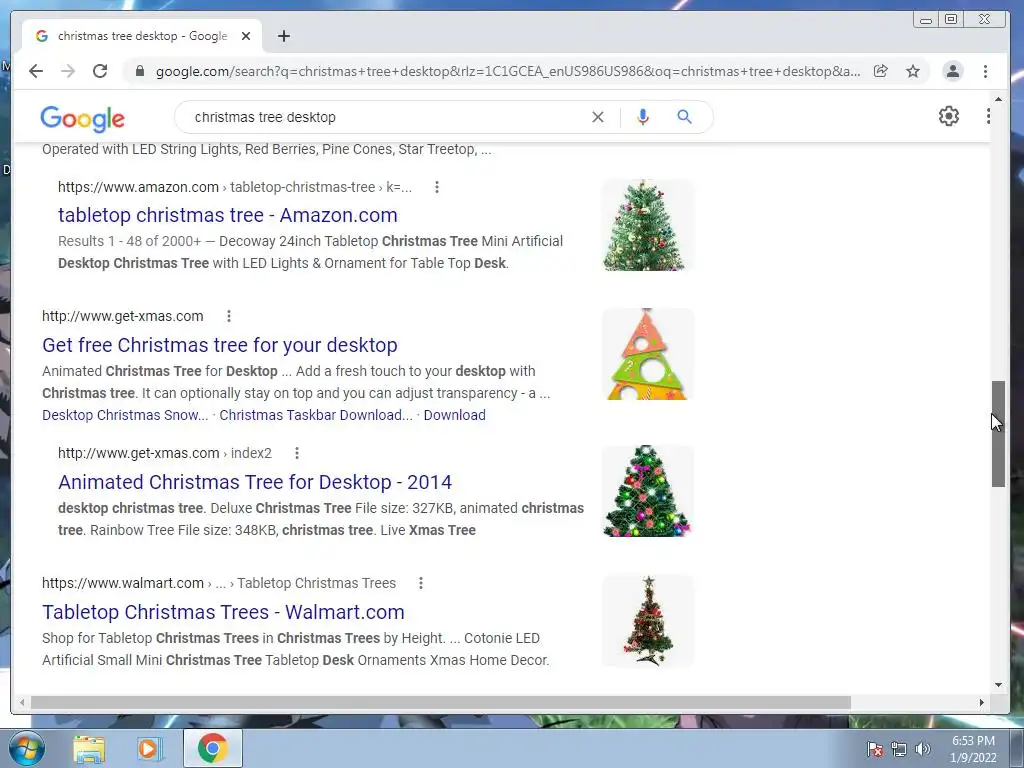Screen dimensions: 1024x768
Task: Open site security padlock info
Action: pyautogui.click(x=139, y=71)
